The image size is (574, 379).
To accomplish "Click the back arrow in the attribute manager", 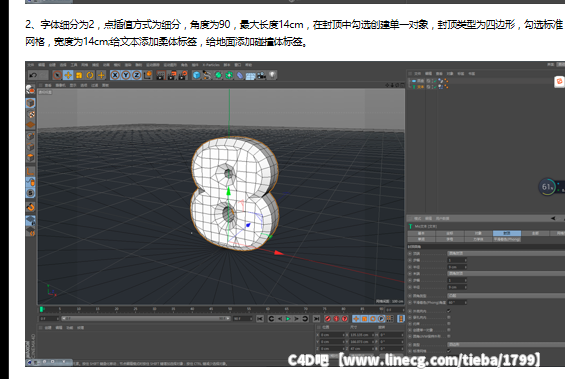I will [553, 218].
